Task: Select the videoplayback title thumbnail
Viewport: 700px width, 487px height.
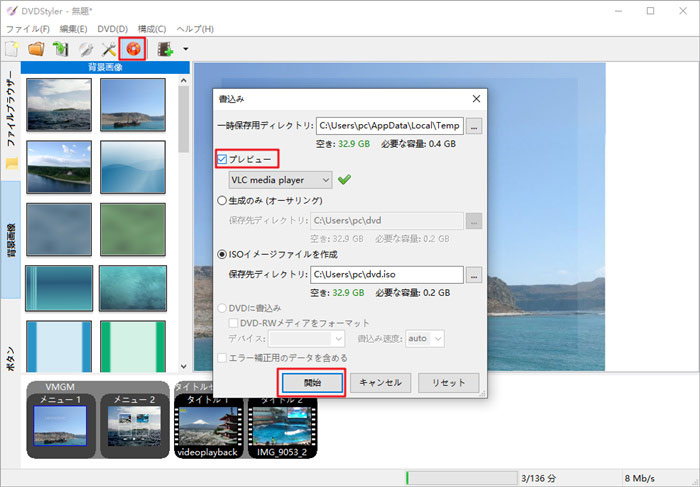Action: tap(206, 426)
